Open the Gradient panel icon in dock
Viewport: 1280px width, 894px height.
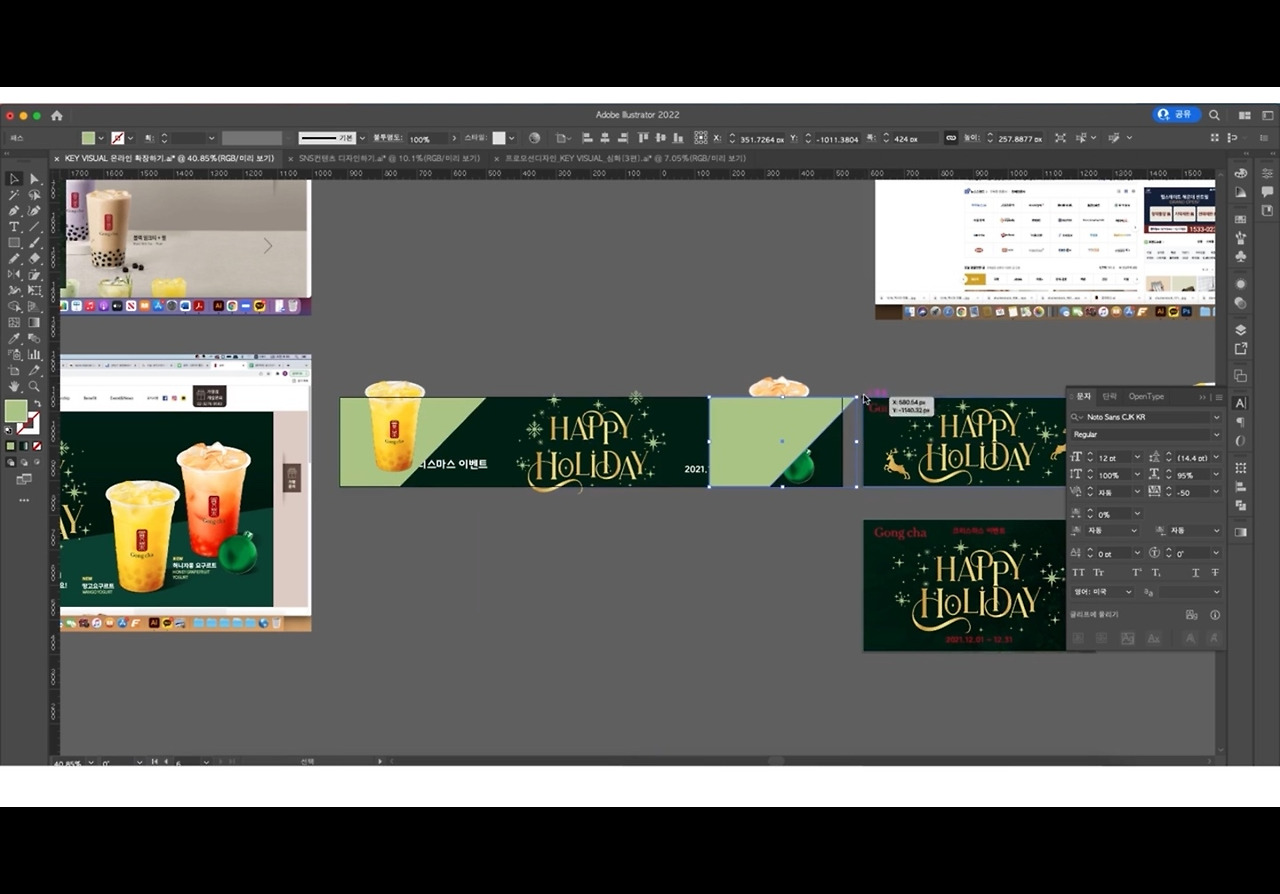(1241, 532)
